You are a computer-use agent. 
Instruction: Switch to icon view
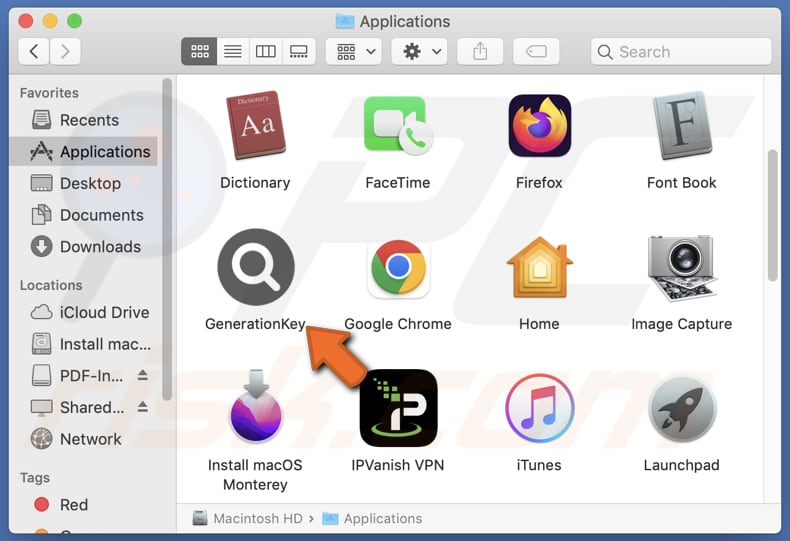(200, 51)
